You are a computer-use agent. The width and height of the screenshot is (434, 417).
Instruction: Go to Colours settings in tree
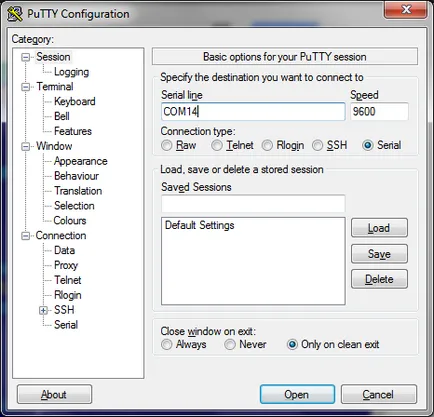point(70,221)
